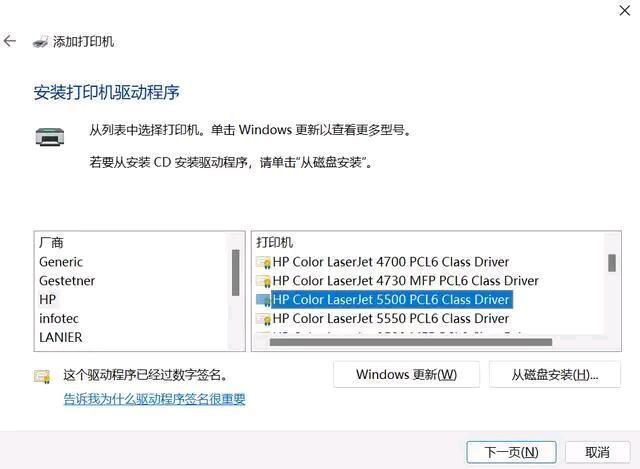Select Generic in the manufacturer list
640x469 pixels.
(61, 262)
